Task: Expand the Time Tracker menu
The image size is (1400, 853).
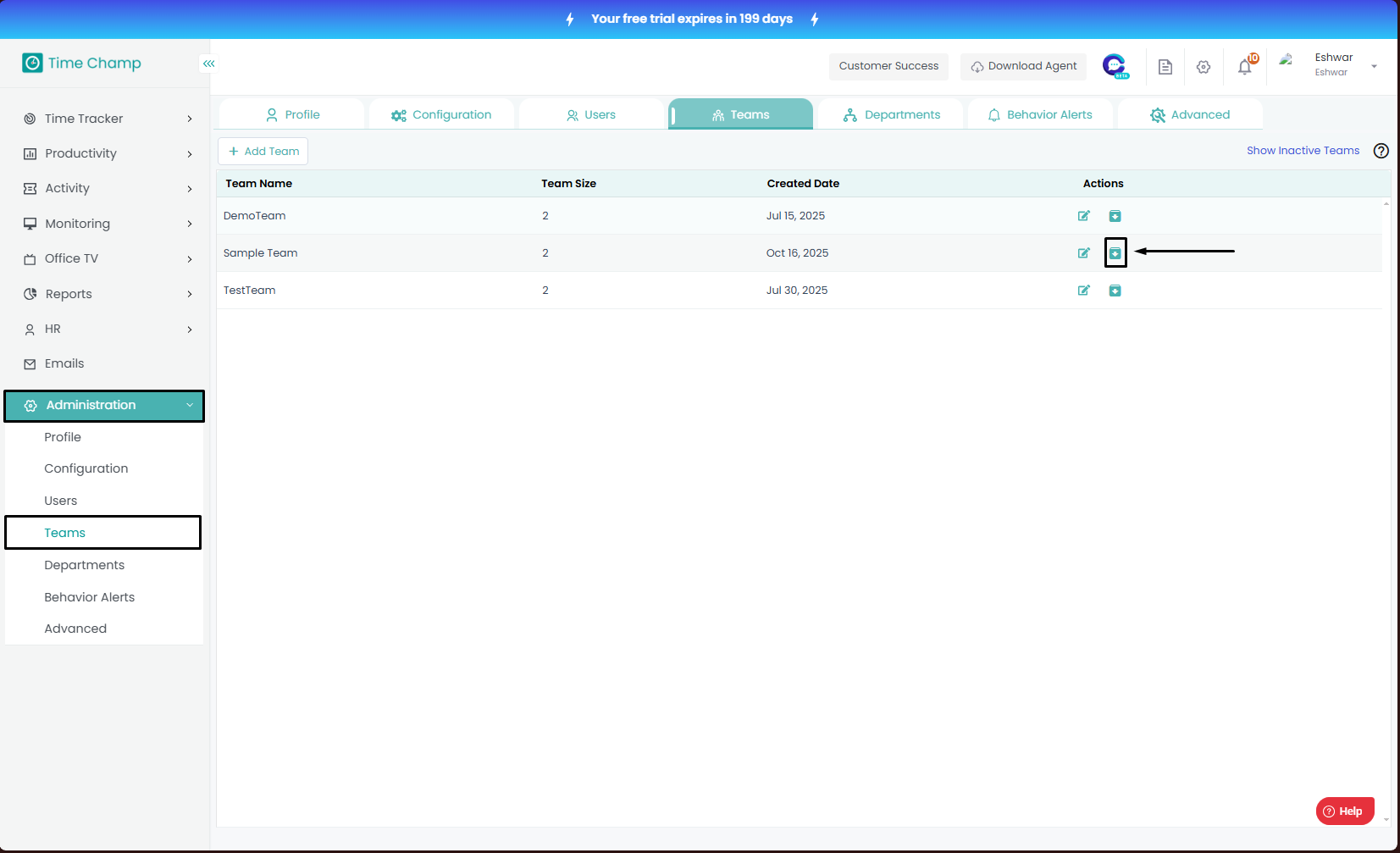Action: click(x=108, y=119)
